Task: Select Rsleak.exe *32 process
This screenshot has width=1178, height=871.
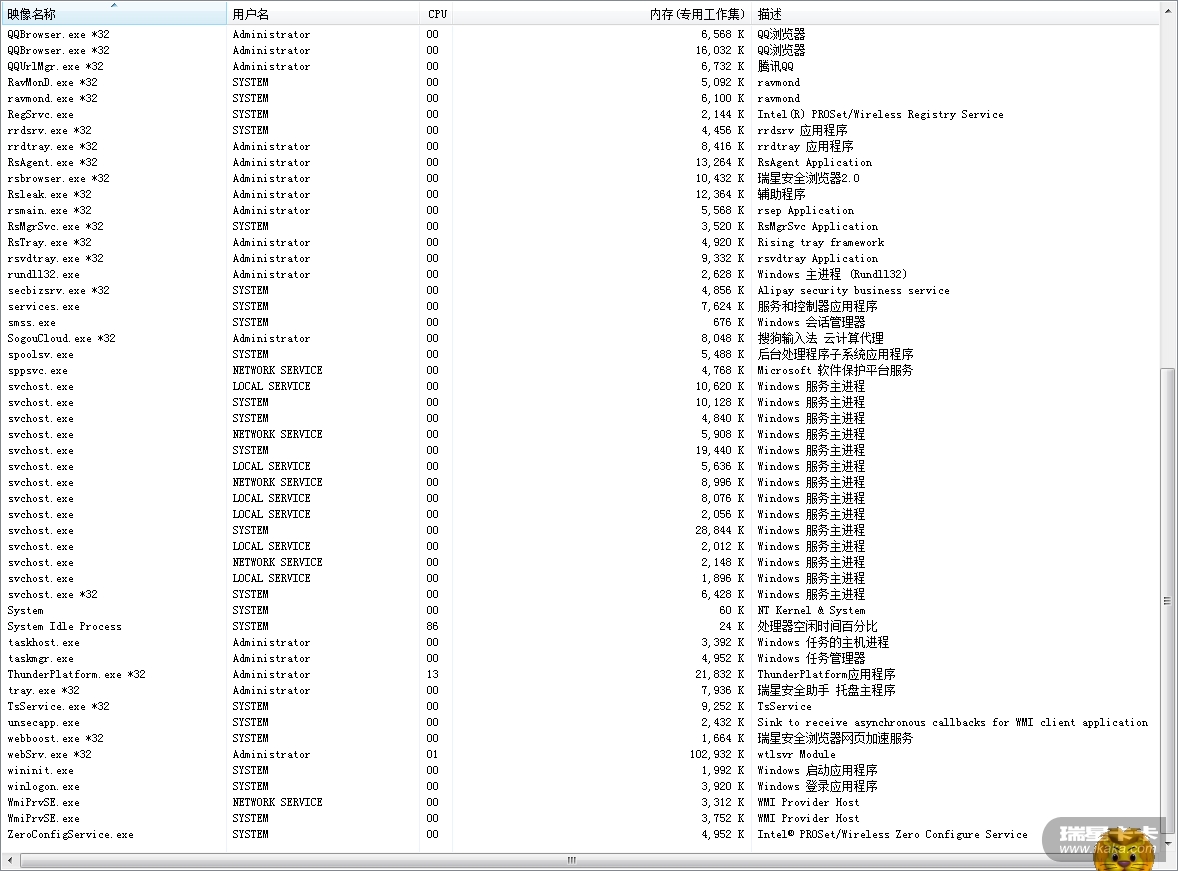Action: click(x=579, y=195)
